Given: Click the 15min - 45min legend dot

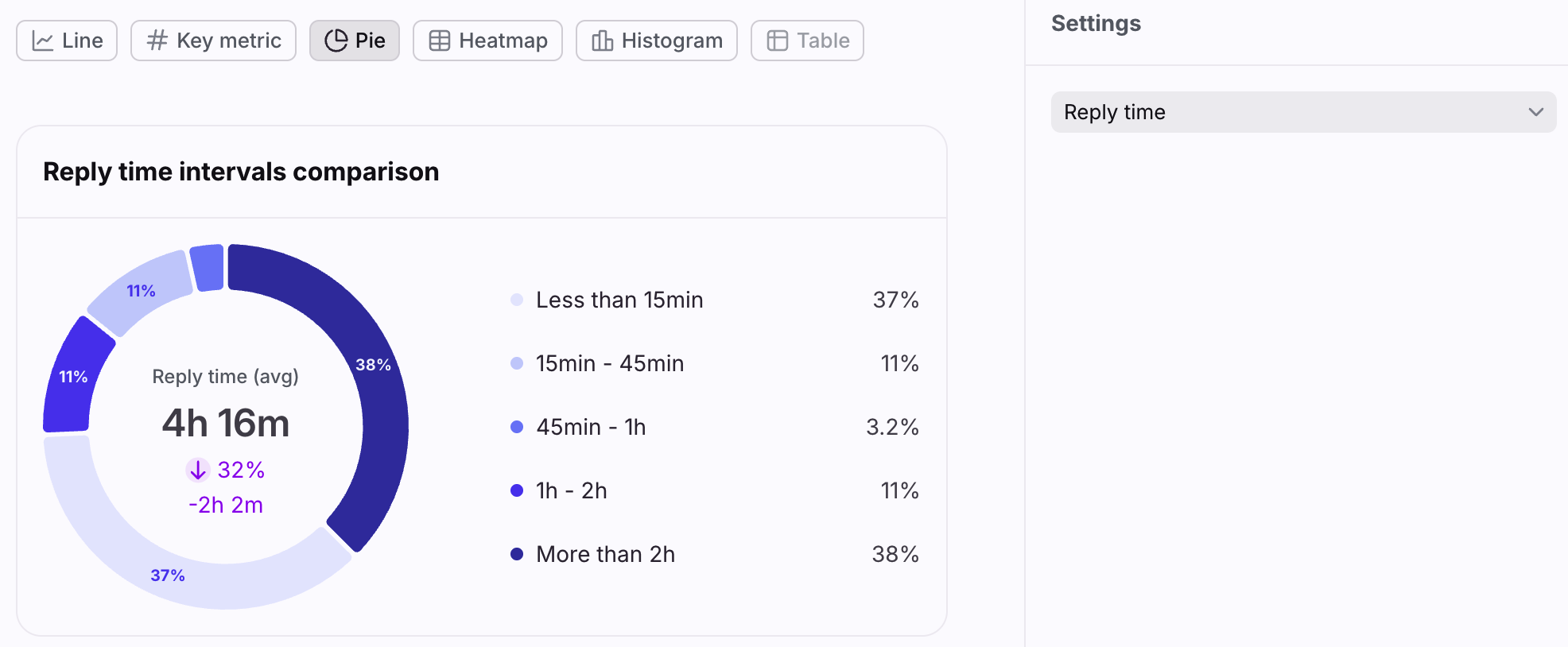Looking at the screenshot, I should [517, 363].
